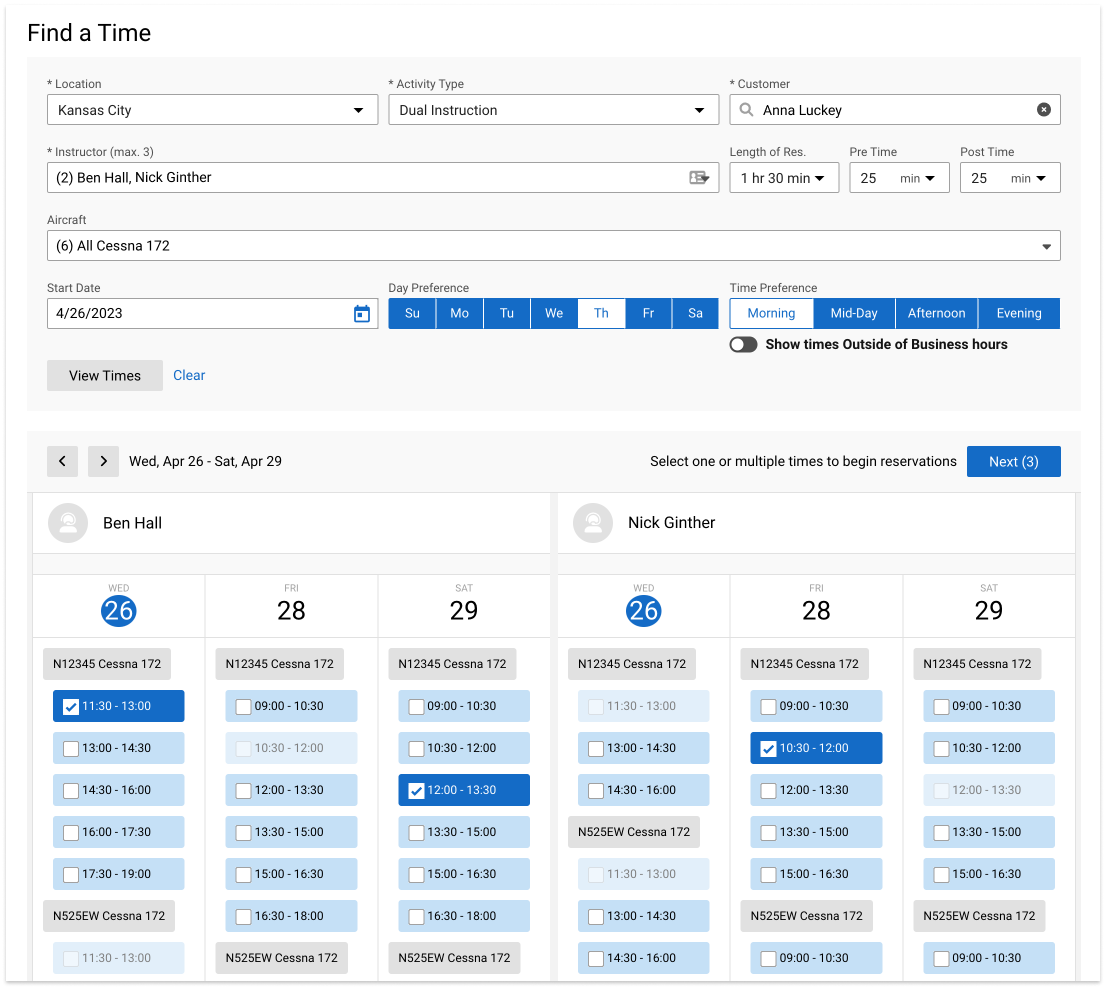Click the View Times button
1109x992 pixels.
[x=104, y=375]
